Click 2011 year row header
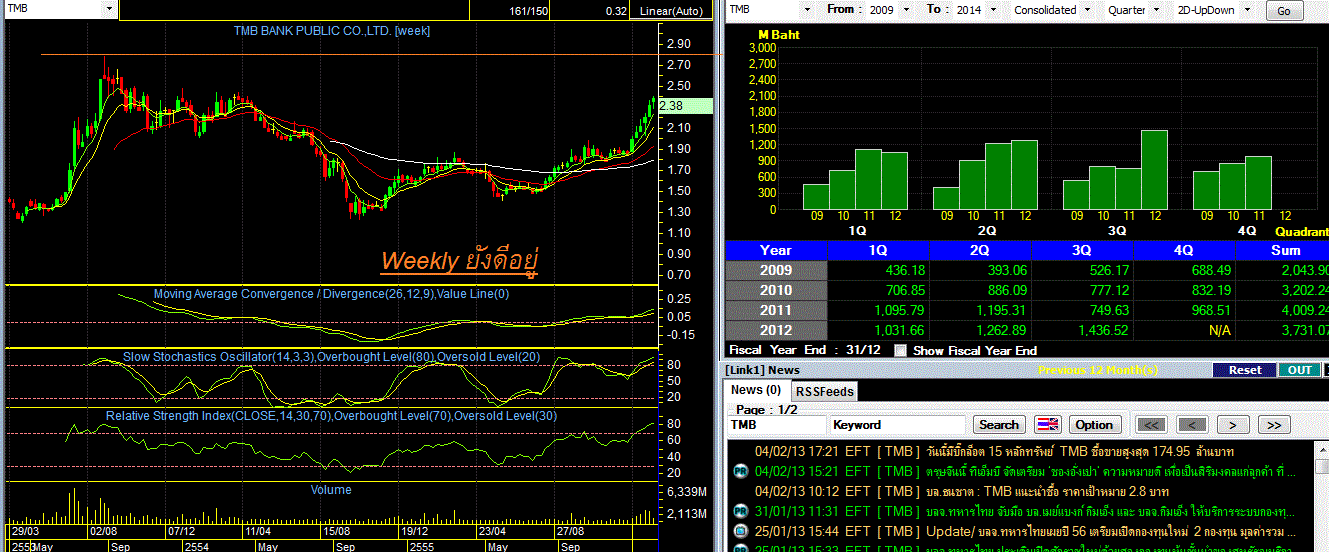1329x552 pixels. coord(776,310)
